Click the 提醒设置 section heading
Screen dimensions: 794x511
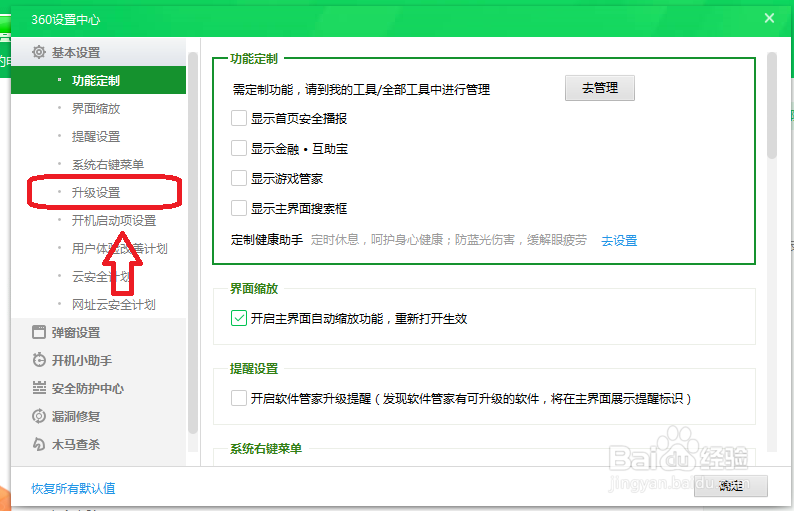254,369
